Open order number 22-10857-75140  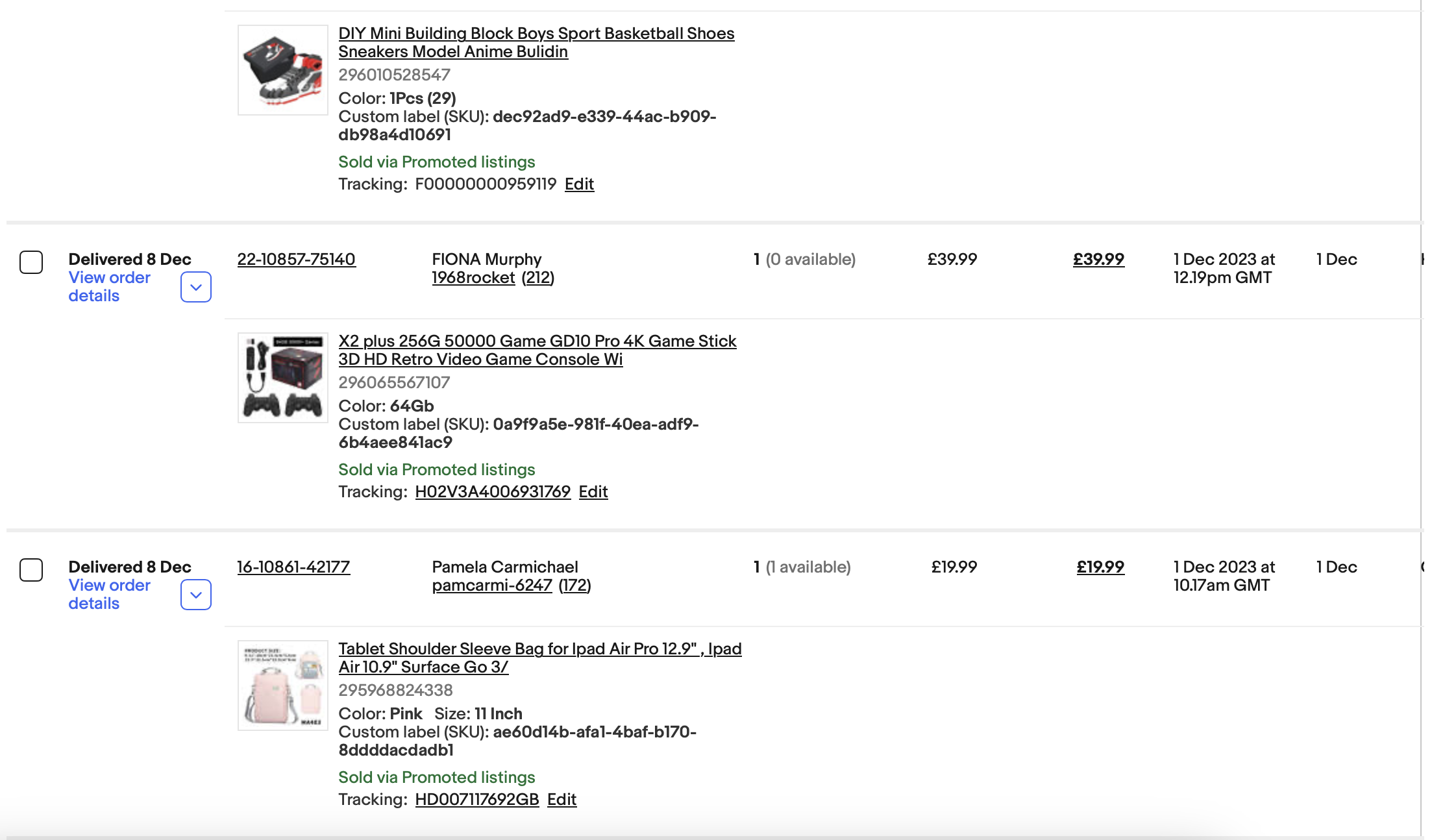[296, 259]
